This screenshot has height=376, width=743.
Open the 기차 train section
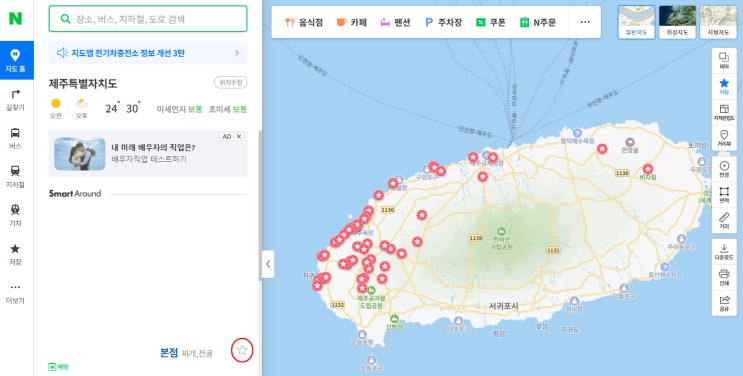tap(15, 216)
